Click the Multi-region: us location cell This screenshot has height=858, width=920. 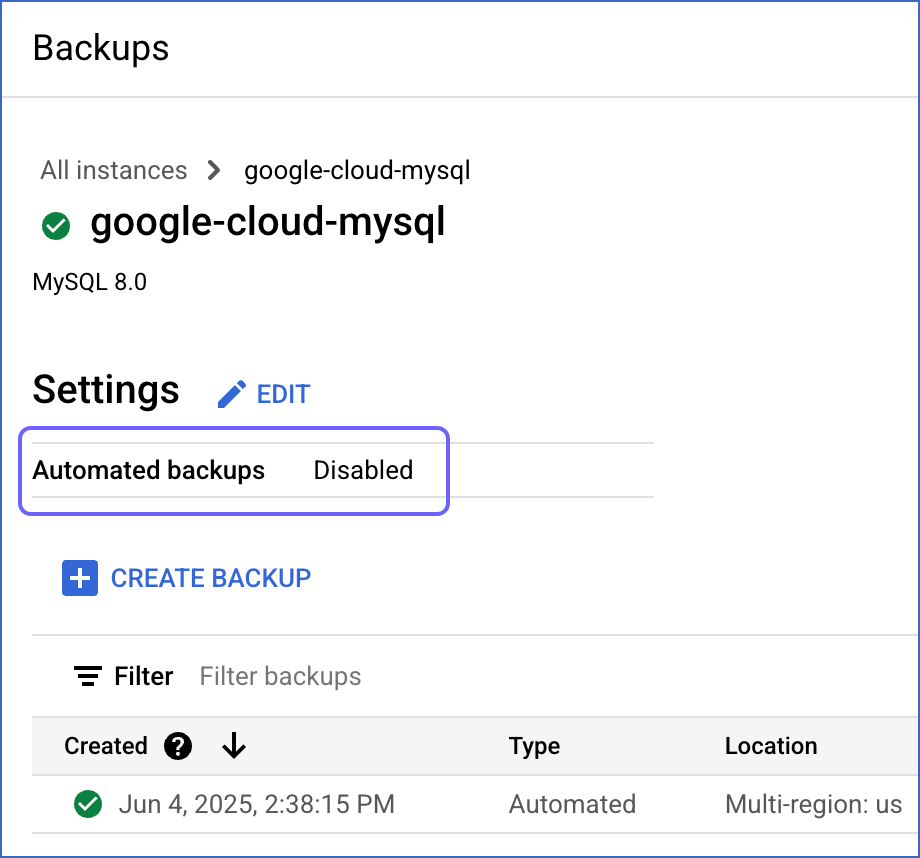813,804
